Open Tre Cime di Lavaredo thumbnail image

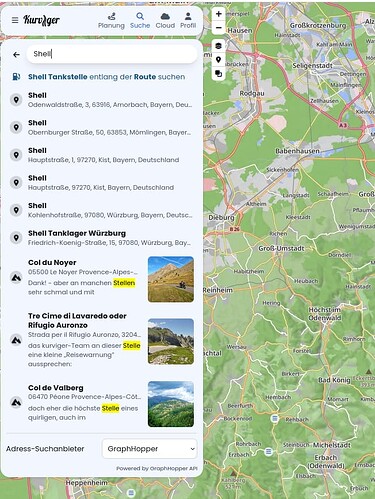coord(171,341)
